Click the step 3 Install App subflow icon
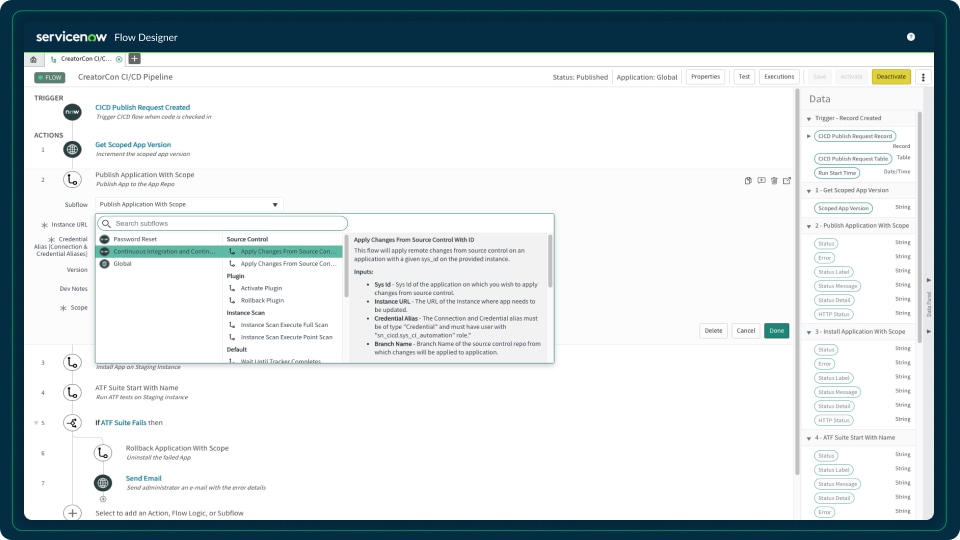This screenshot has height=540, width=960. coord(72,362)
